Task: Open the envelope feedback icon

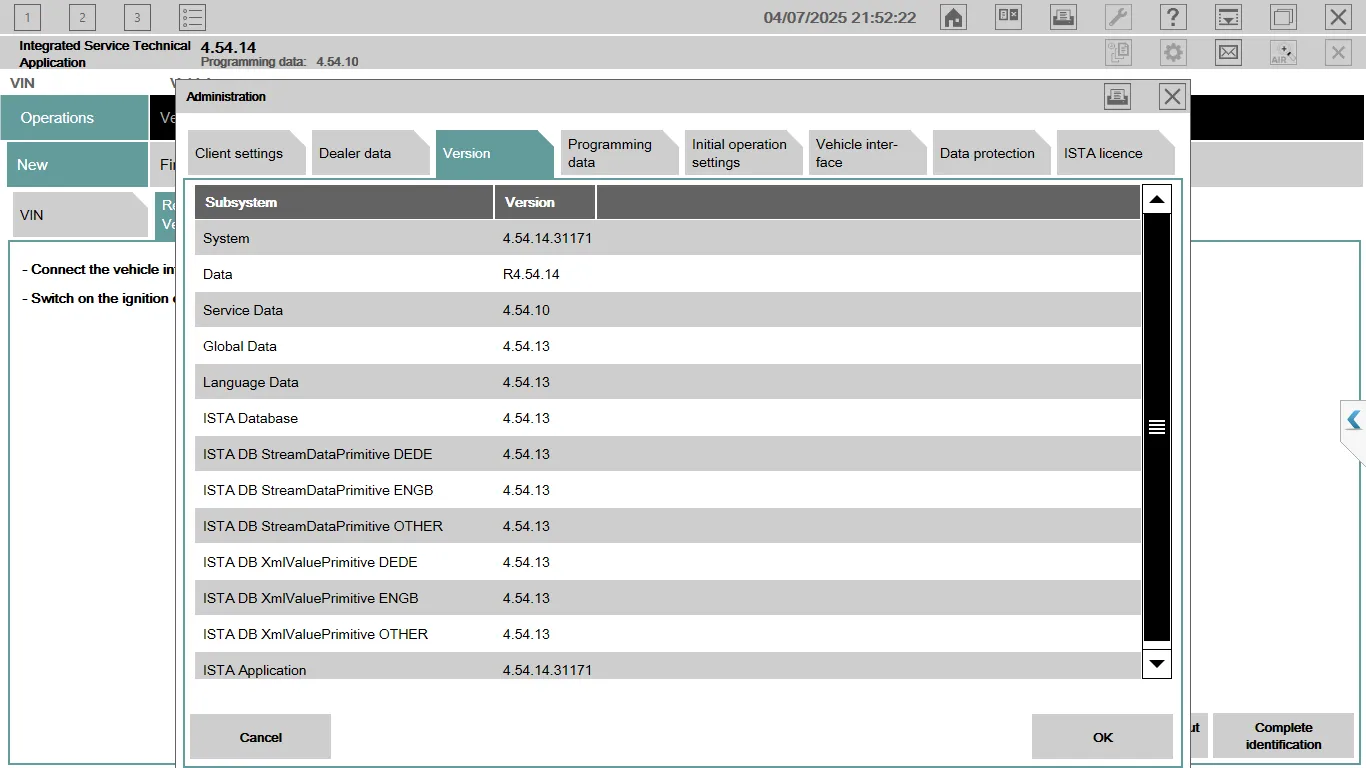Action: point(1228,53)
